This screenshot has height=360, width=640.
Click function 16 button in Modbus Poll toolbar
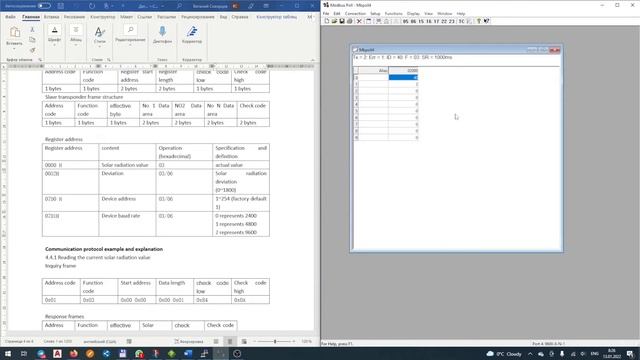click(x=429, y=21)
